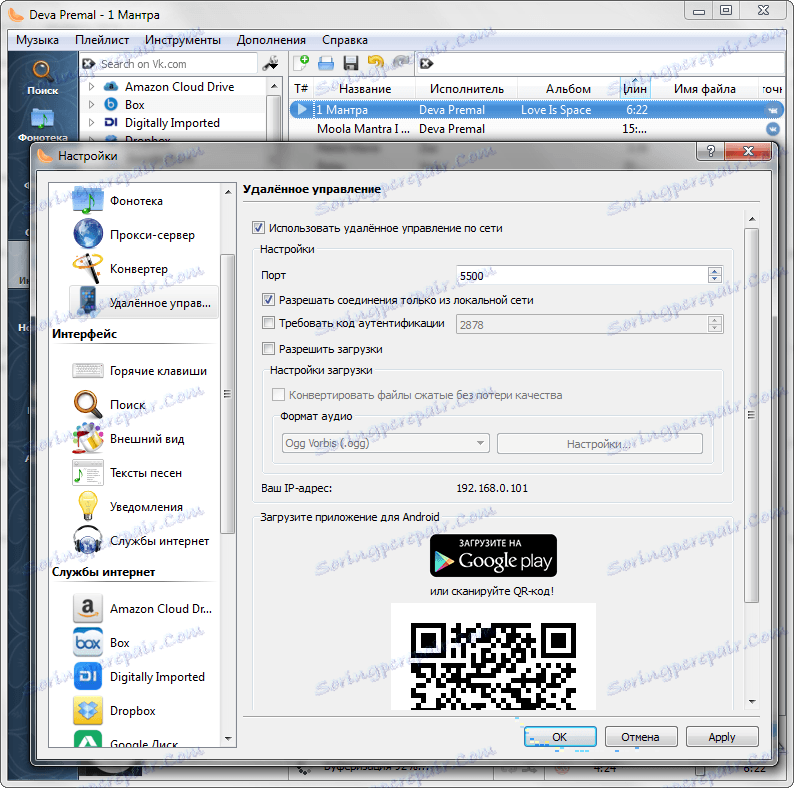Screen dimensions: 794x788
Task: Open the Ogg Vorbis audio format dropdown
Action: (x=385, y=443)
